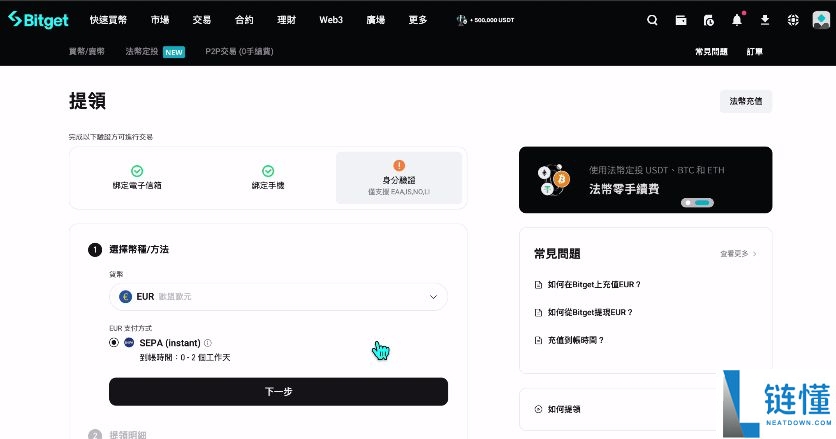This screenshot has width=836, height=439.
Task: Click the SEPA instant info icon
Action: coord(208,342)
